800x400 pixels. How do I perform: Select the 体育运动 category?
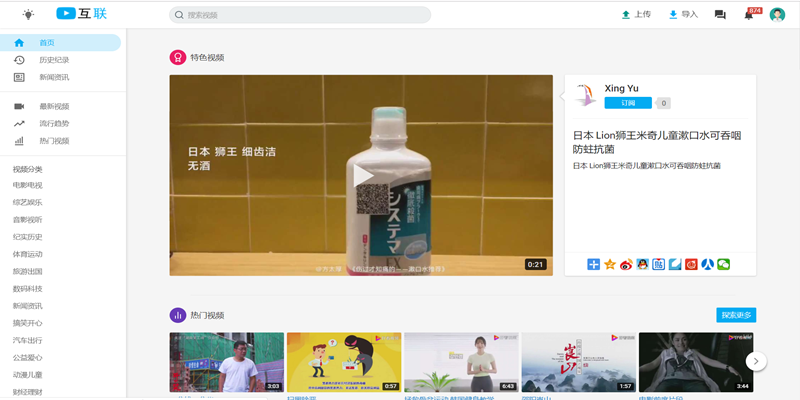click(28, 254)
